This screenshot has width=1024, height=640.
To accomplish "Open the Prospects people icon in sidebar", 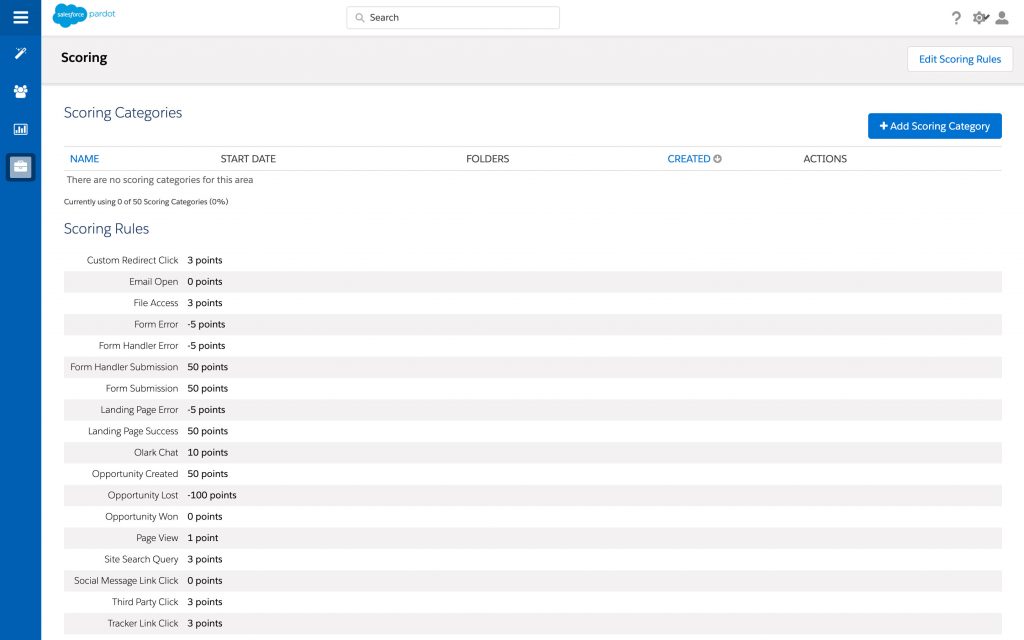I will 20,91.
